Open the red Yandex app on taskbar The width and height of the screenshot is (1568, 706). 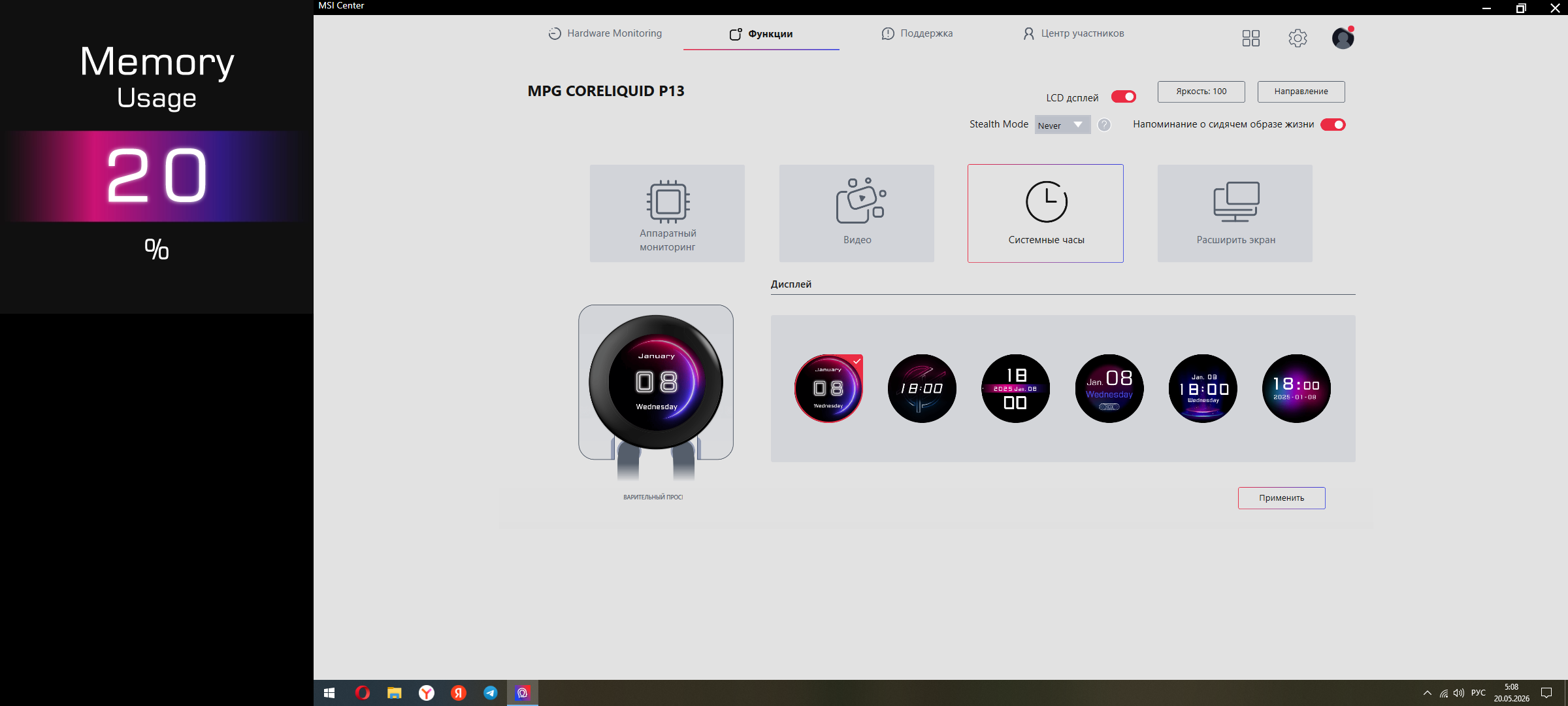(x=459, y=693)
